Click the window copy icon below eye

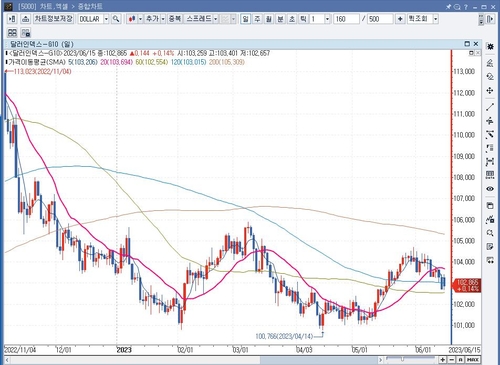(490, 206)
